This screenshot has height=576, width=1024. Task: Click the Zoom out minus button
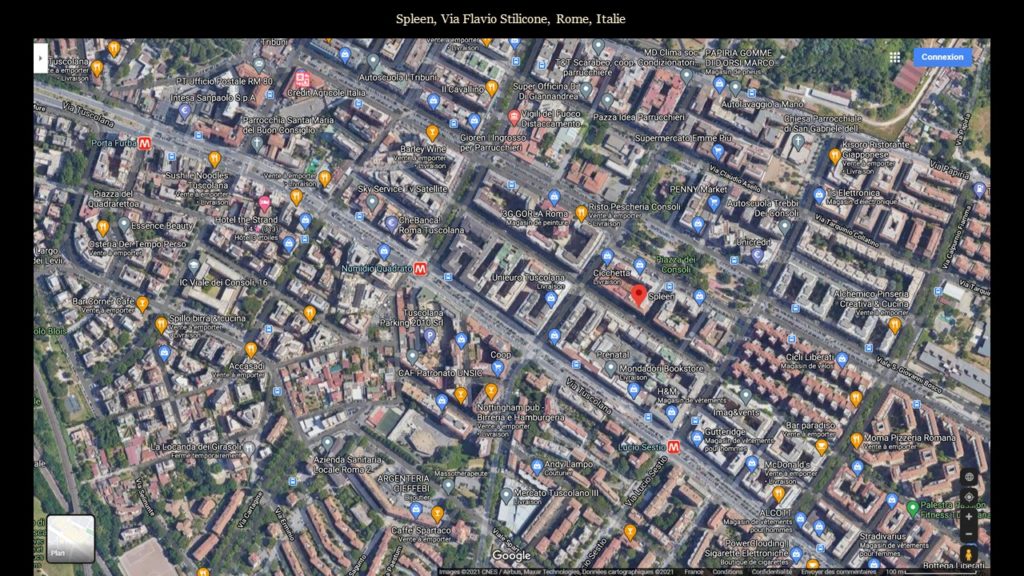pos(968,534)
